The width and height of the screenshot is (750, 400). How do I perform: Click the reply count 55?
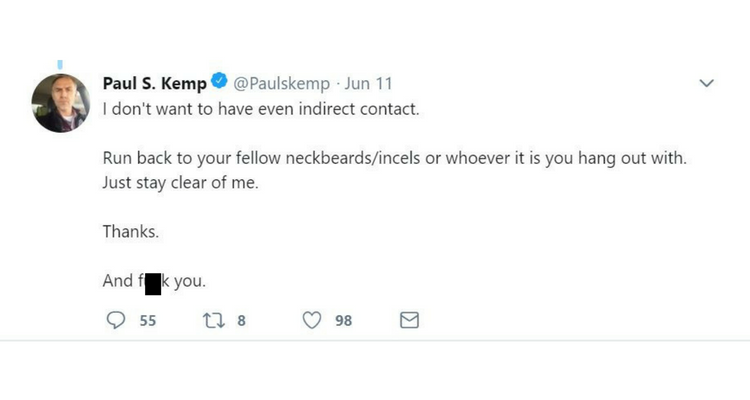click(x=147, y=321)
